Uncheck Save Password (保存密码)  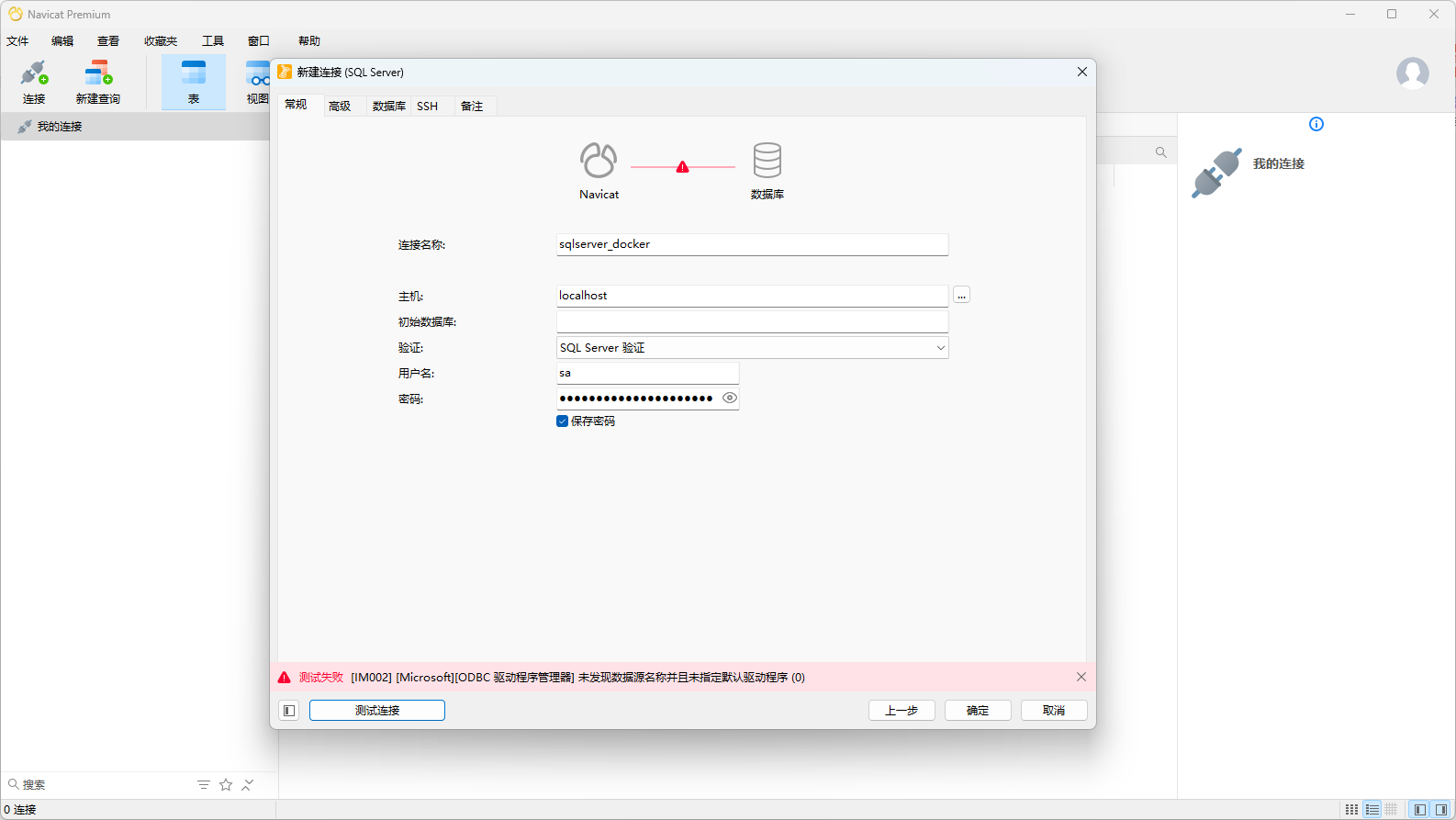click(x=562, y=421)
